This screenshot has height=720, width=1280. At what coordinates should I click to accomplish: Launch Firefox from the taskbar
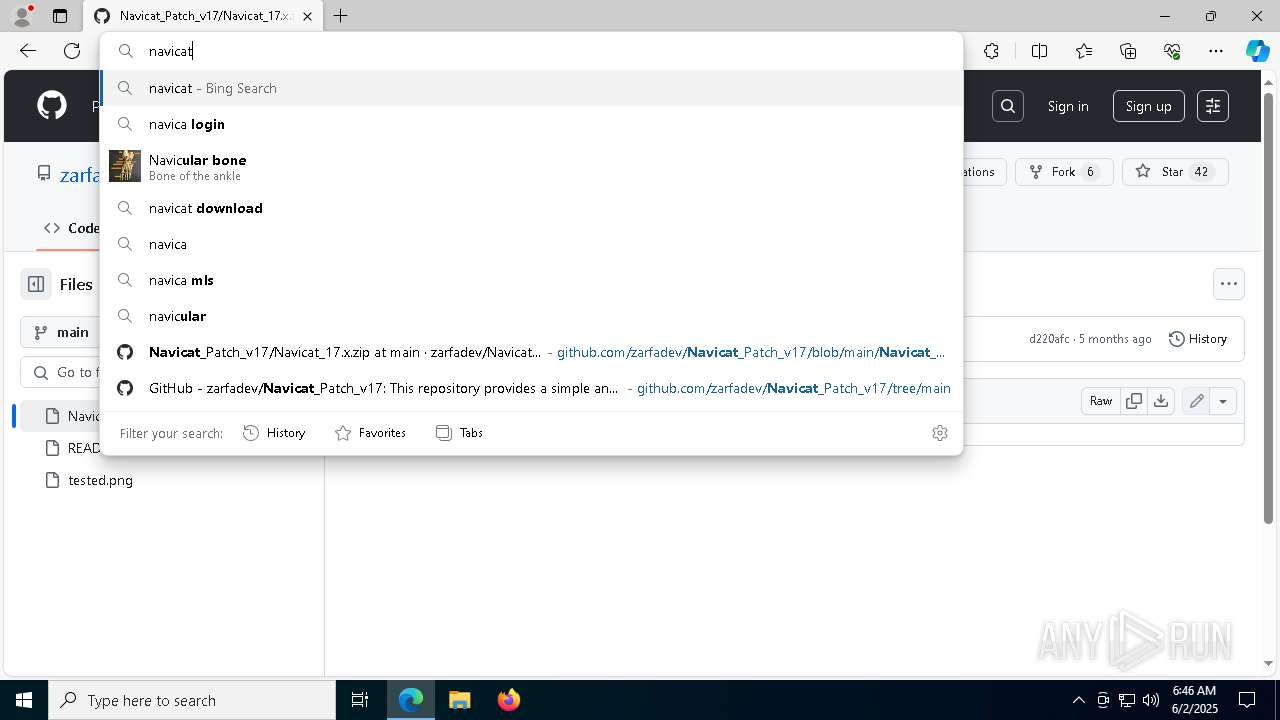point(508,700)
